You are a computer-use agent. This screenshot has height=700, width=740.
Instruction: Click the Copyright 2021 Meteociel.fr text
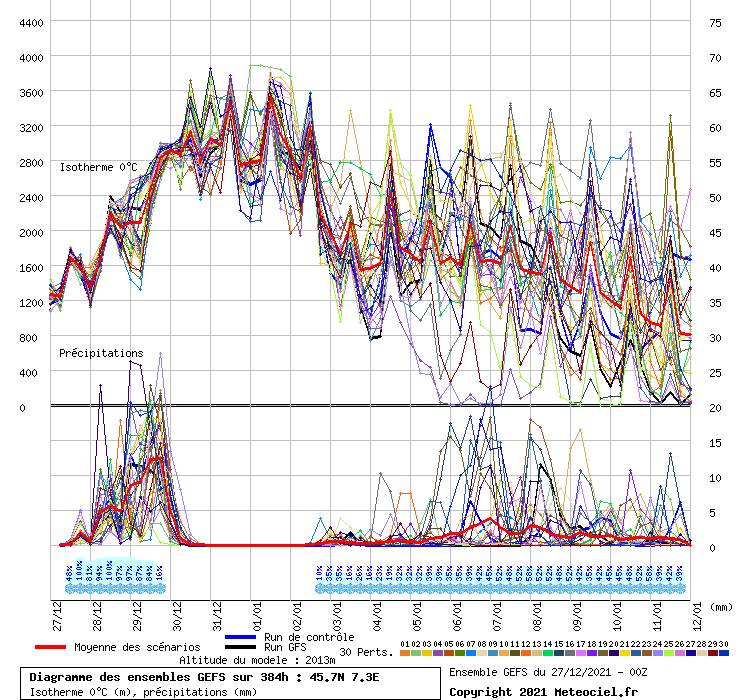point(543,691)
